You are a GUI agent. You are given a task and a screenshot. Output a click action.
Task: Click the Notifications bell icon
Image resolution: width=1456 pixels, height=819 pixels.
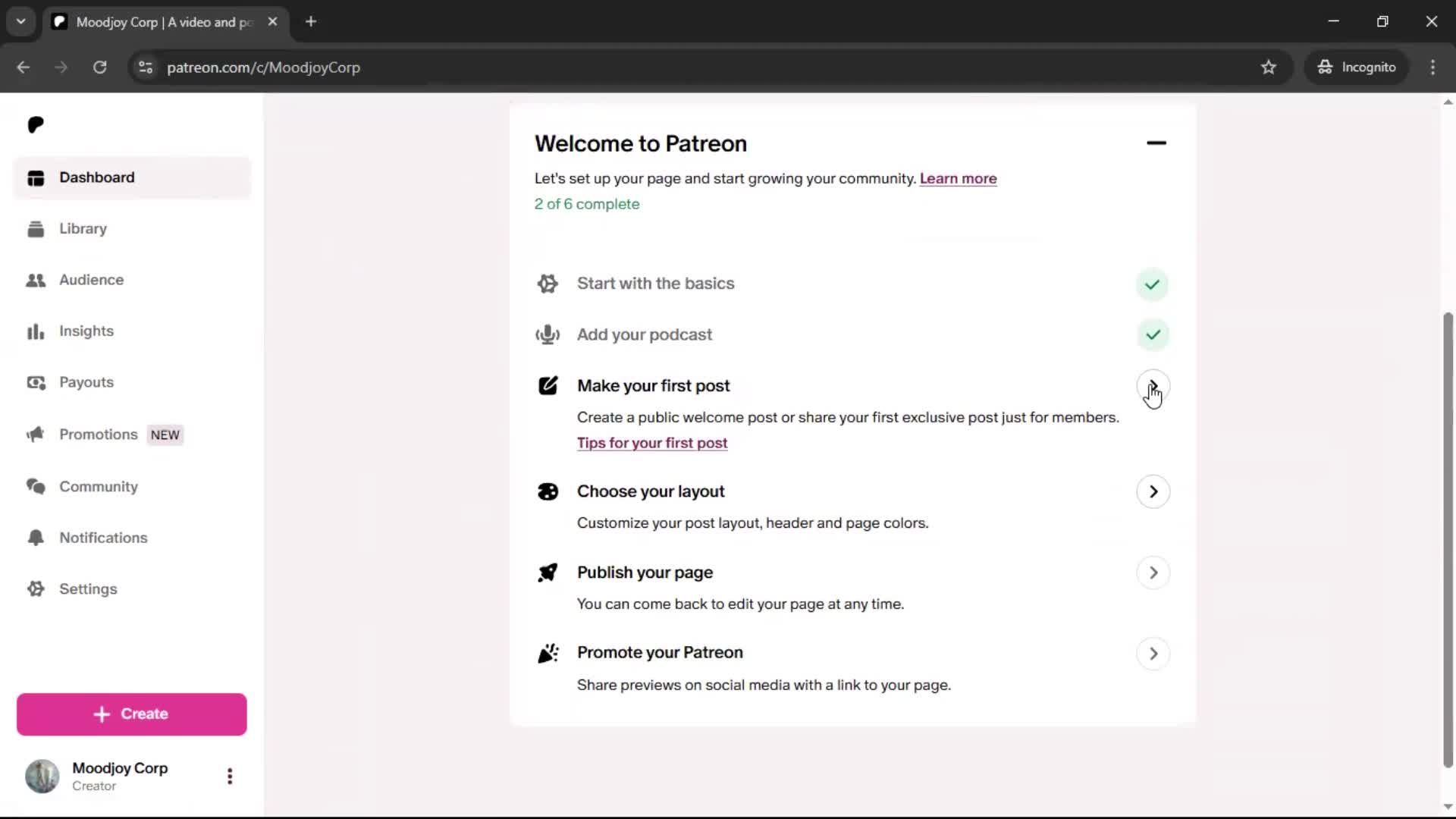[x=36, y=538]
